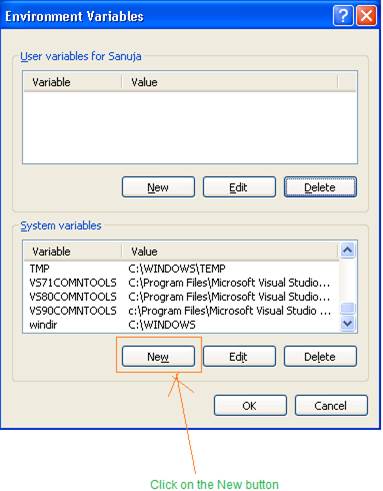Close the Environment Variables dialog
This screenshot has width=383, height=491.
366,16
